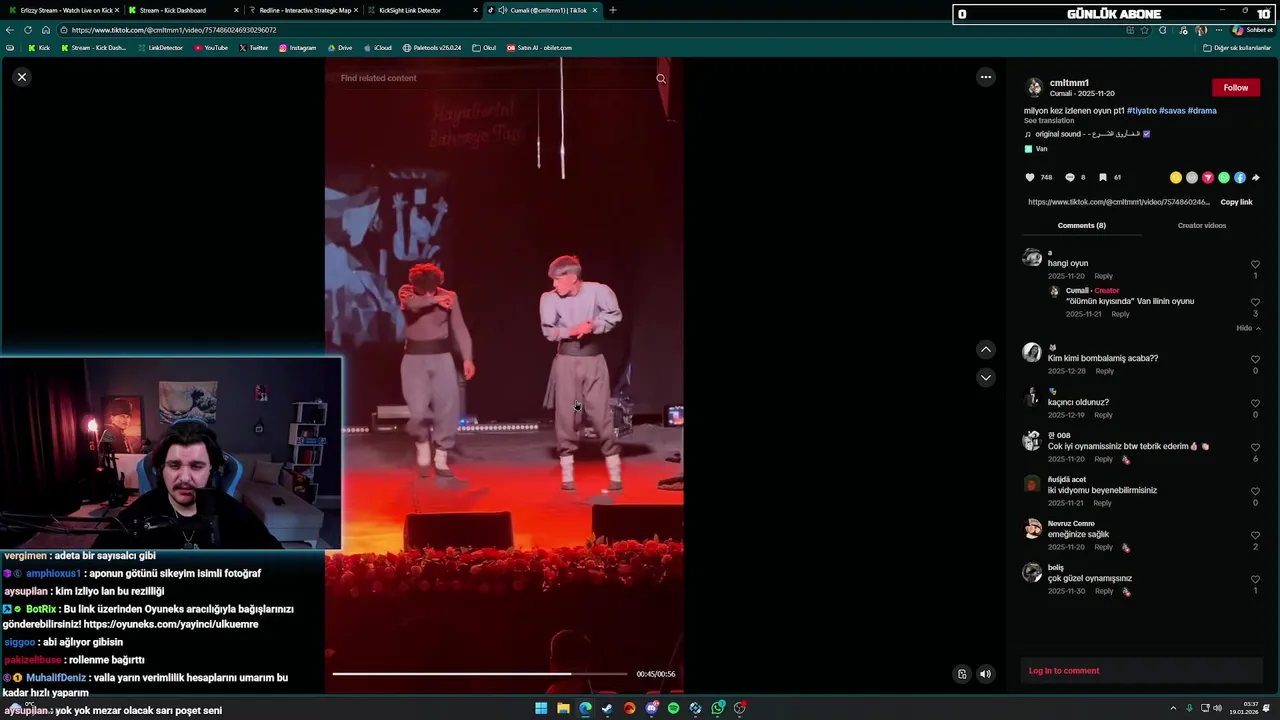This screenshot has height=720, width=1280.
Task: Collapse replies with Hide chevron
Action: pos(1248,328)
